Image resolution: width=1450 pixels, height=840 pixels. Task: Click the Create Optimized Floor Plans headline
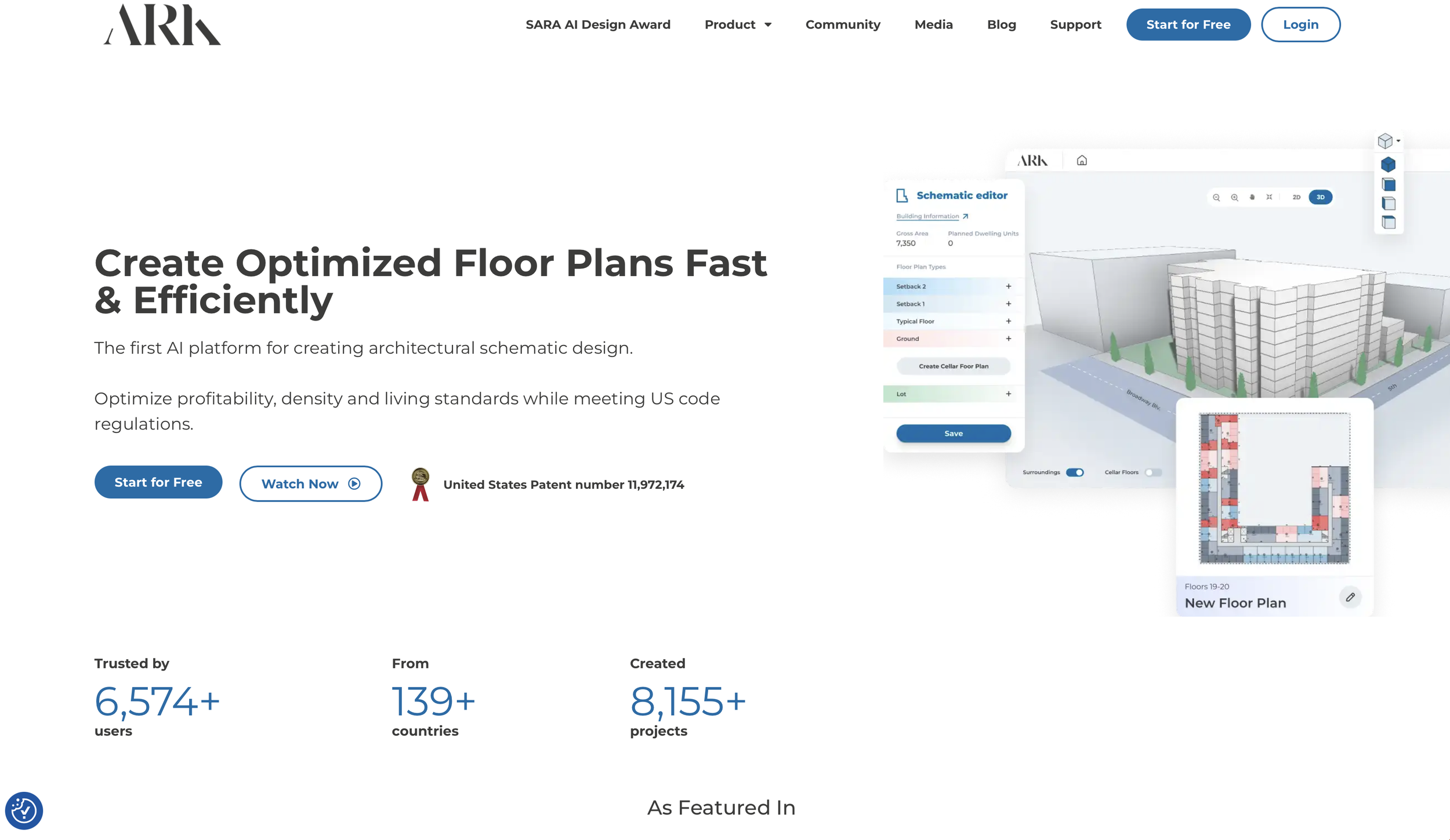pos(431,282)
